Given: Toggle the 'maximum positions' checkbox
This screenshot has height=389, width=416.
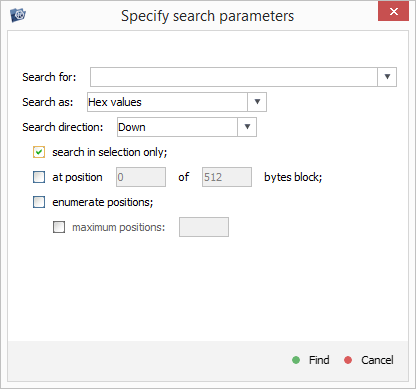Looking at the screenshot, I should point(59,227).
